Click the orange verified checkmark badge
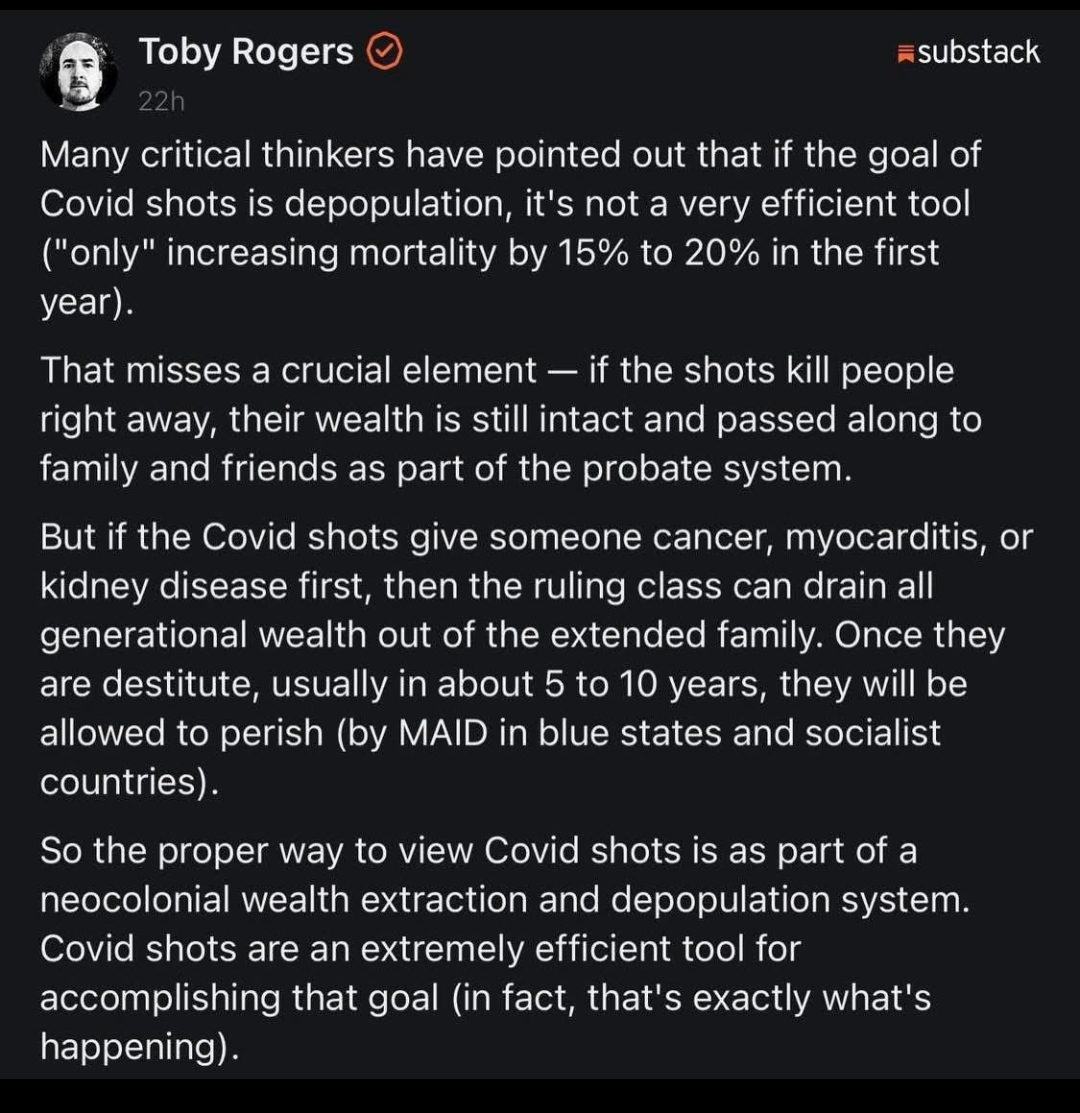The image size is (1080, 1113). click(385, 52)
